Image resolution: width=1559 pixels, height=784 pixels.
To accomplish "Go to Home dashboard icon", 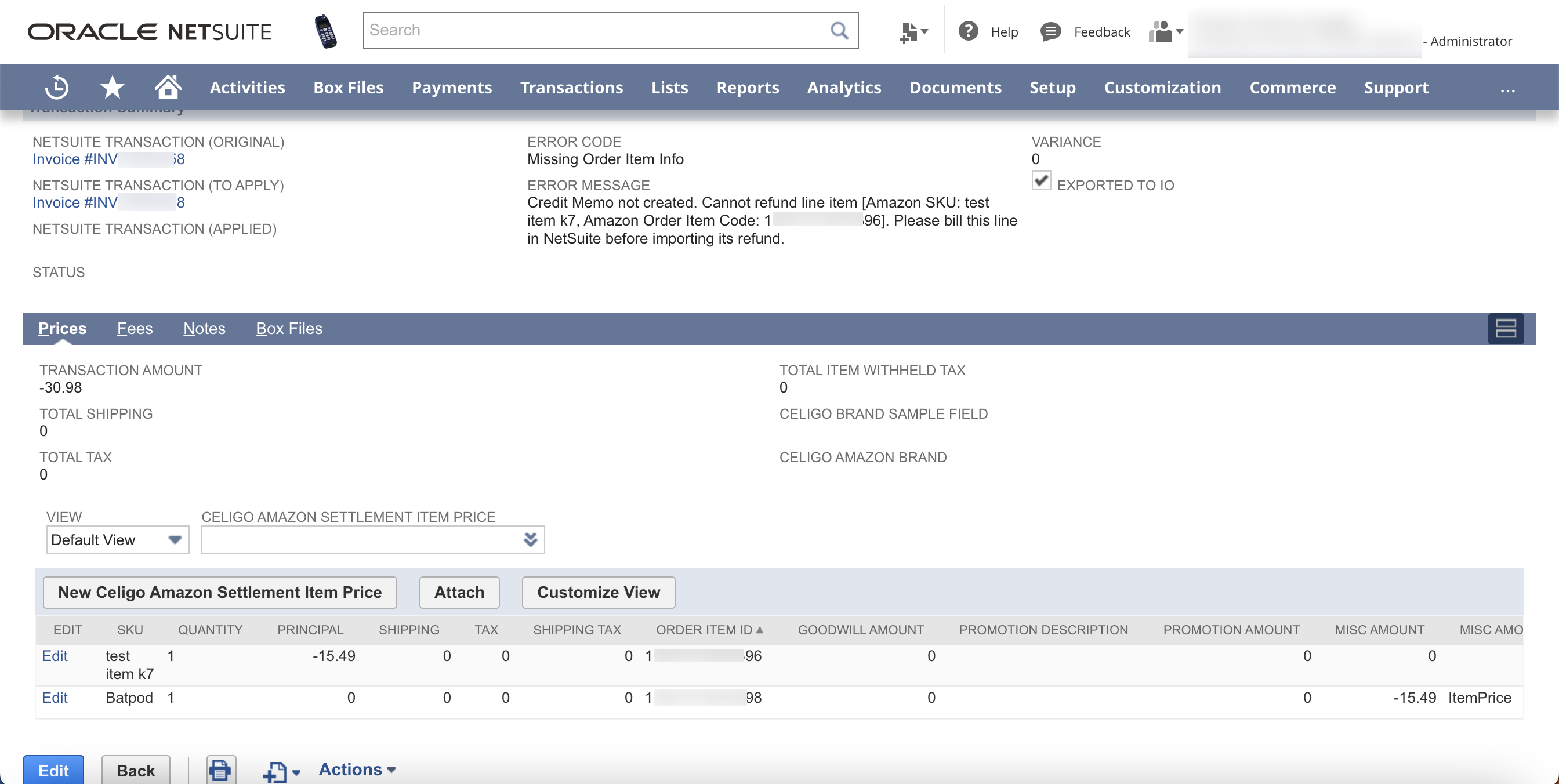I will [168, 87].
